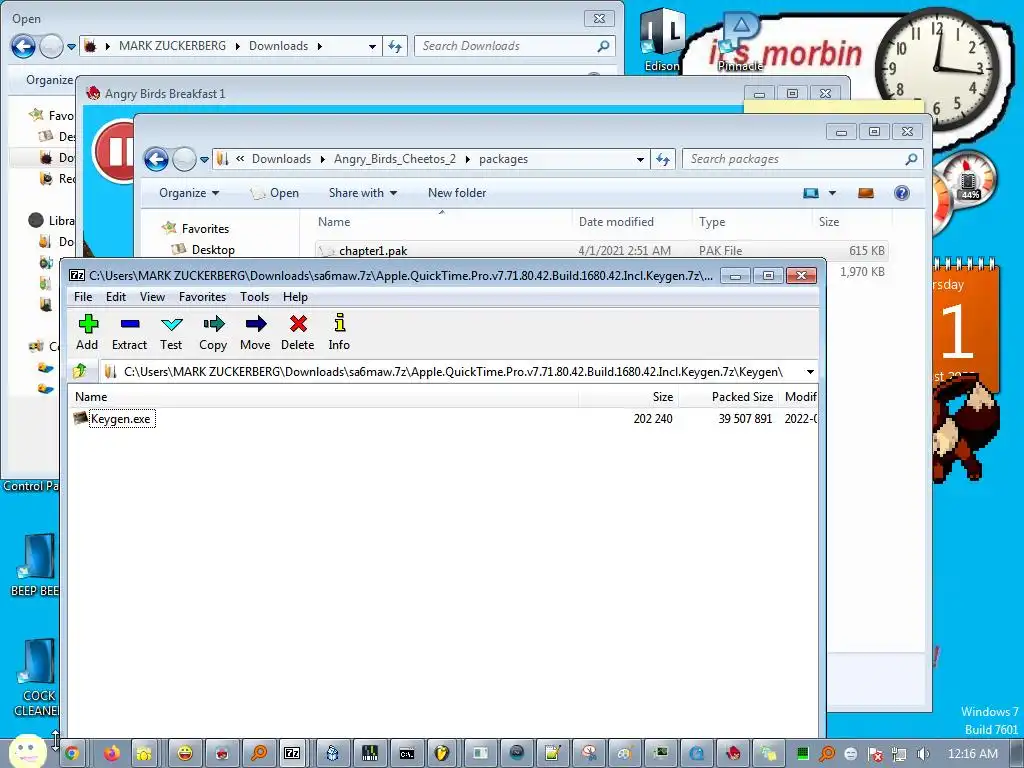1024x768 pixels.
Task: Sort 7-Zip list by Packed Size column
Action: pos(728,396)
